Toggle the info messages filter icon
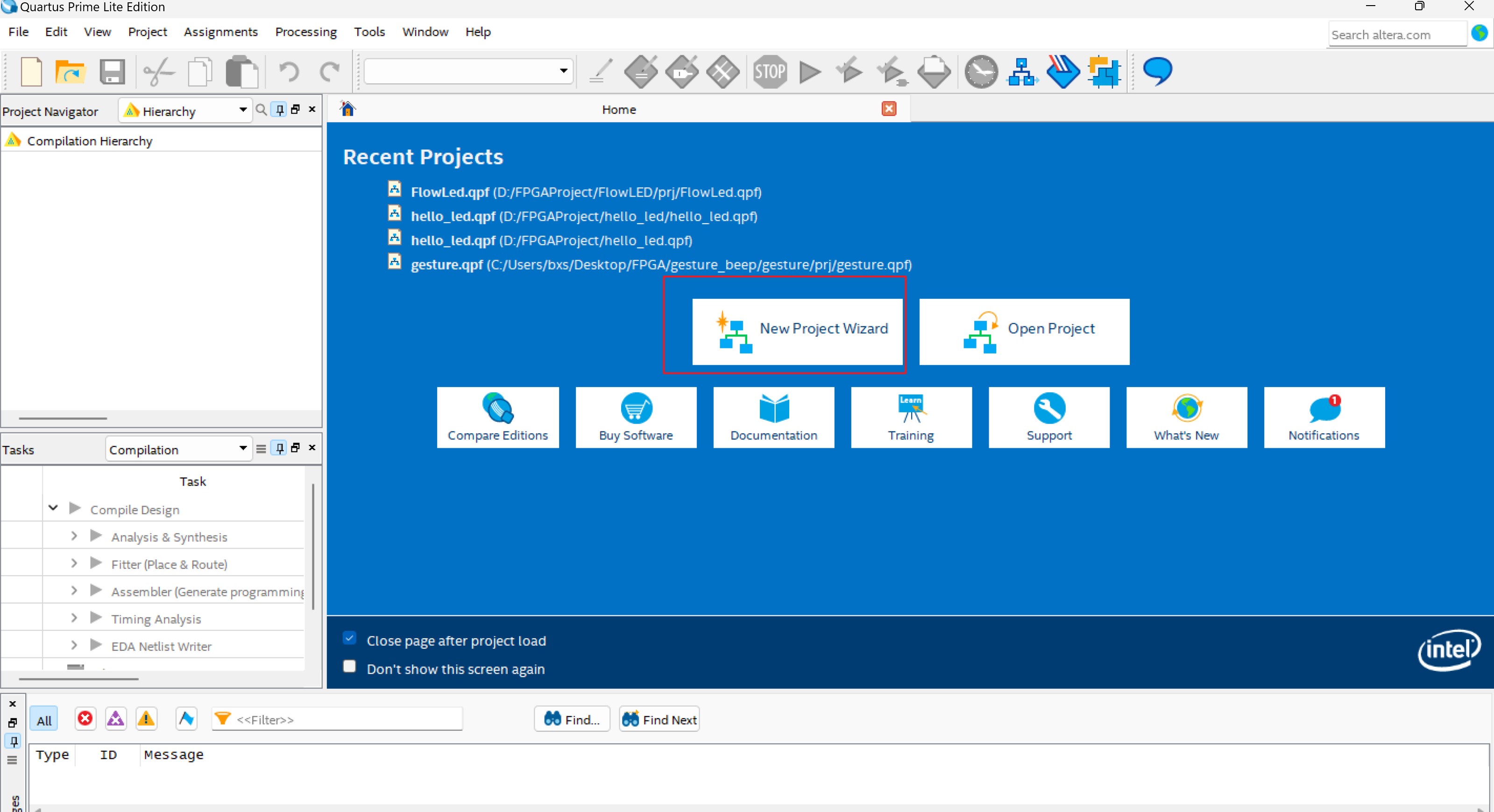 [x=186, y=719]
